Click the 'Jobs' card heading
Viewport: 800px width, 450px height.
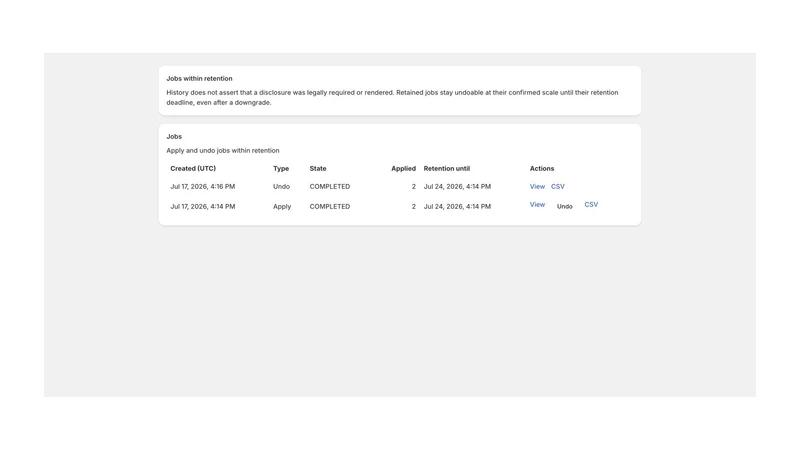[174, 137]
